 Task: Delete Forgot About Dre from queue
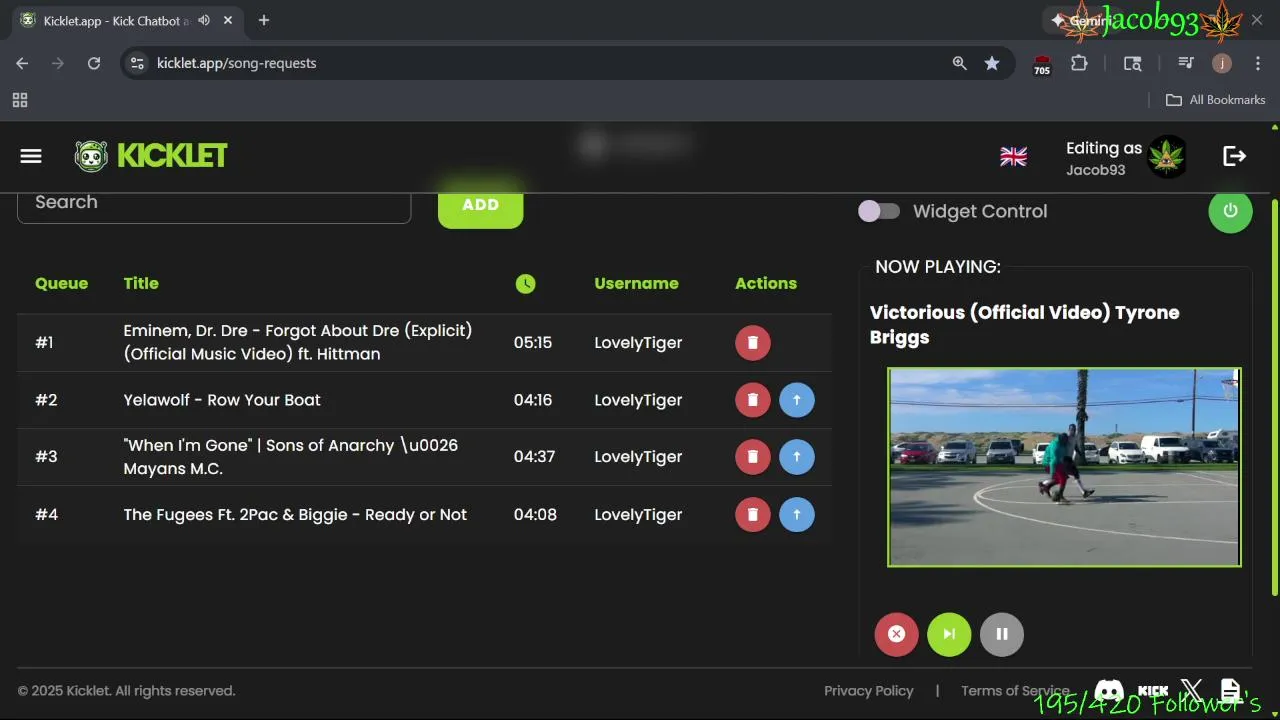pos(753,342)
